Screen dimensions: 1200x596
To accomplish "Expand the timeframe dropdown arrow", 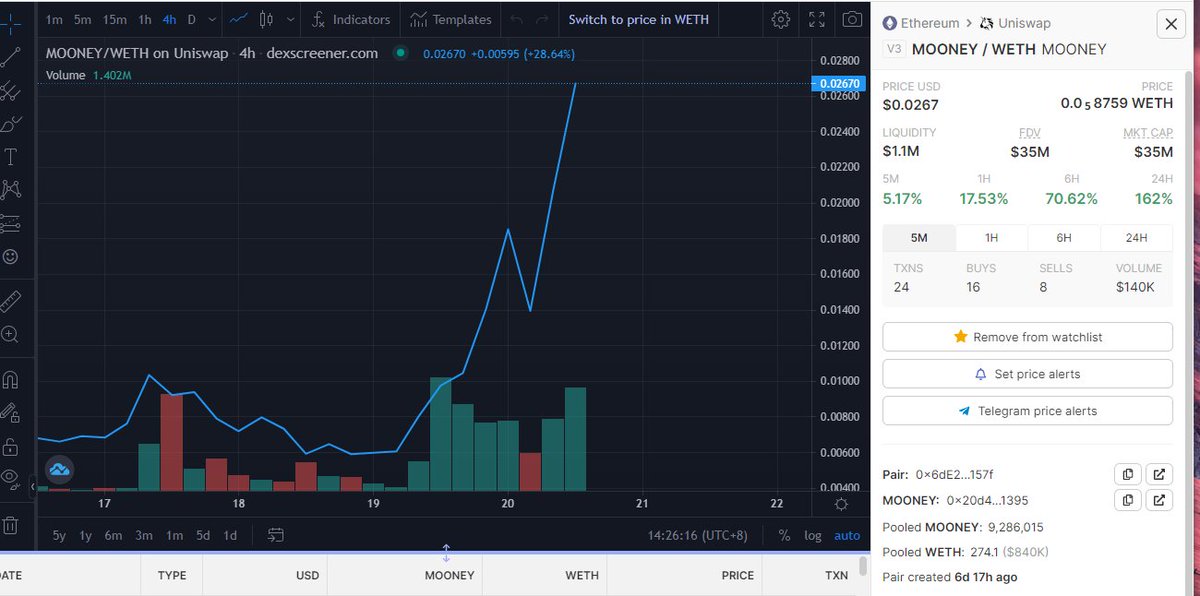I will click(x=210, y=19).
